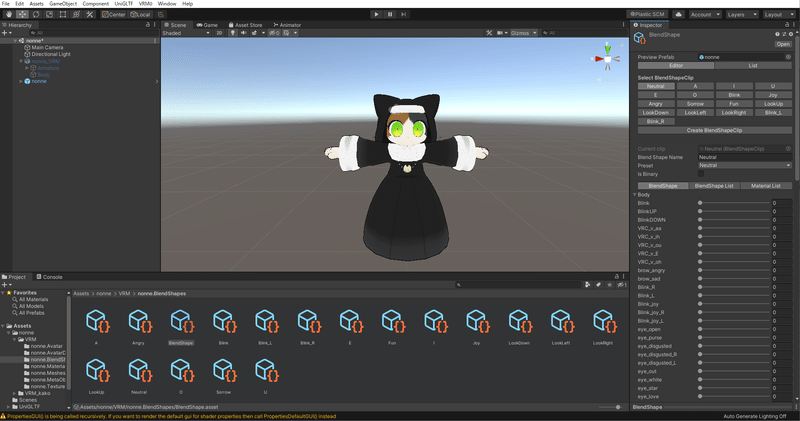The height and width of the screenshot is (421, 800).
Task: Click the project search by label icon
Action: point(598,285)
